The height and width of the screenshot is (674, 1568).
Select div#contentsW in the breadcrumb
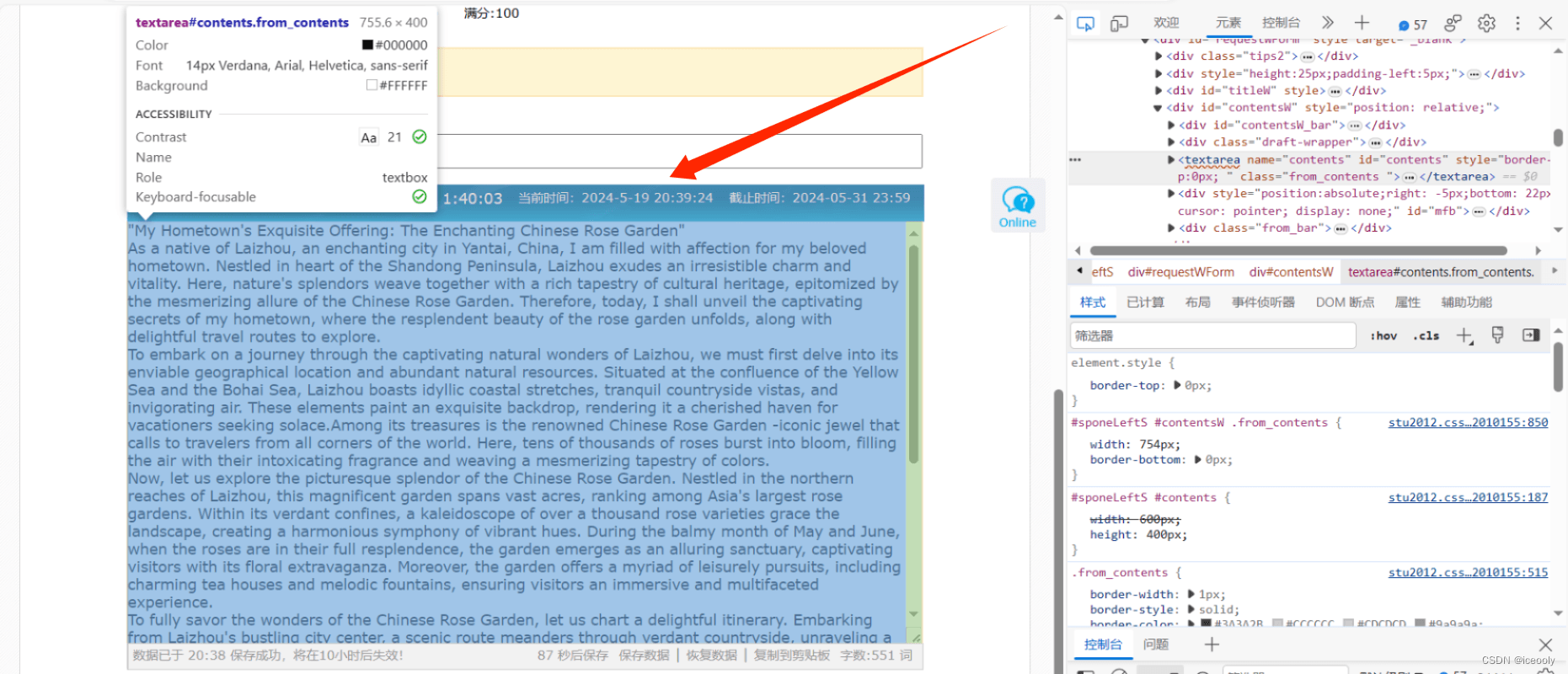click(x=1291, y=272)
